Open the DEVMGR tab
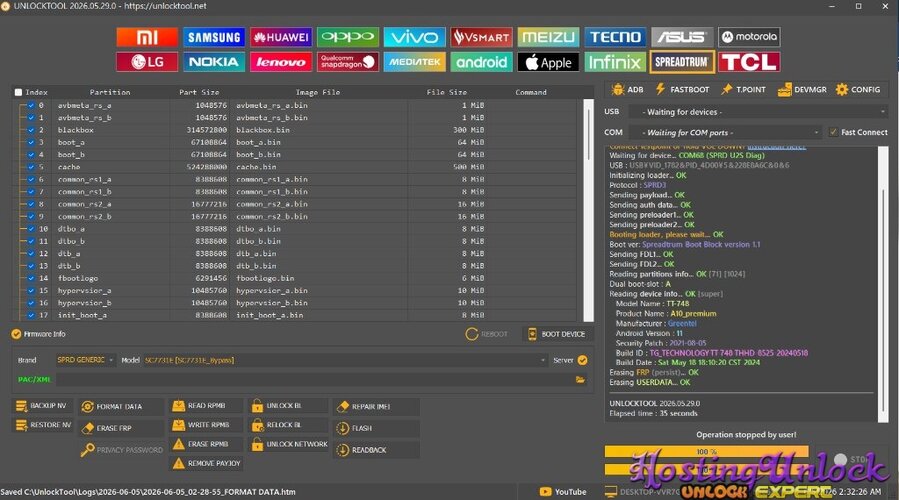Screen dimensions: 899x500 tap(802, 89)
